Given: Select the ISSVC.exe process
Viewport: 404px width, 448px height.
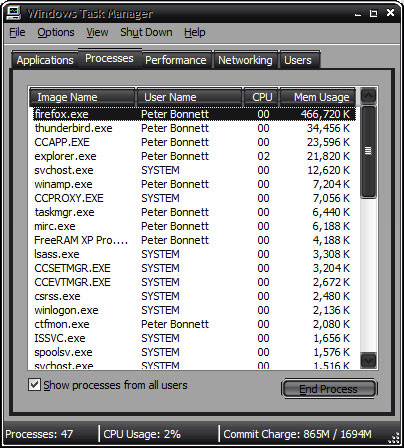Looking at the screenshot, I should pos(194,338).
